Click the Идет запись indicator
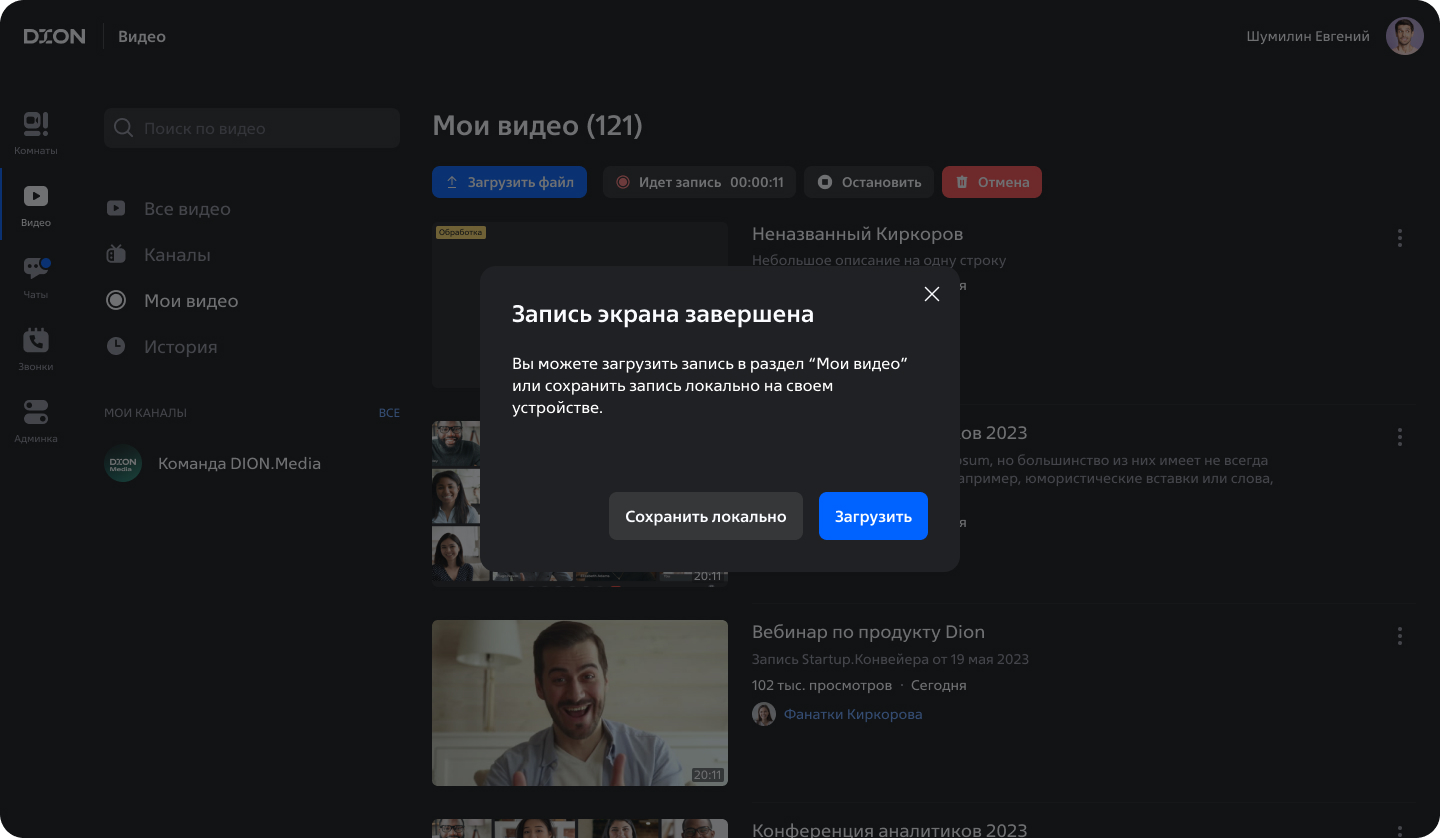The height and width of the screenshot is (838, 1440). pyautogui.click(x=700, y=182)
